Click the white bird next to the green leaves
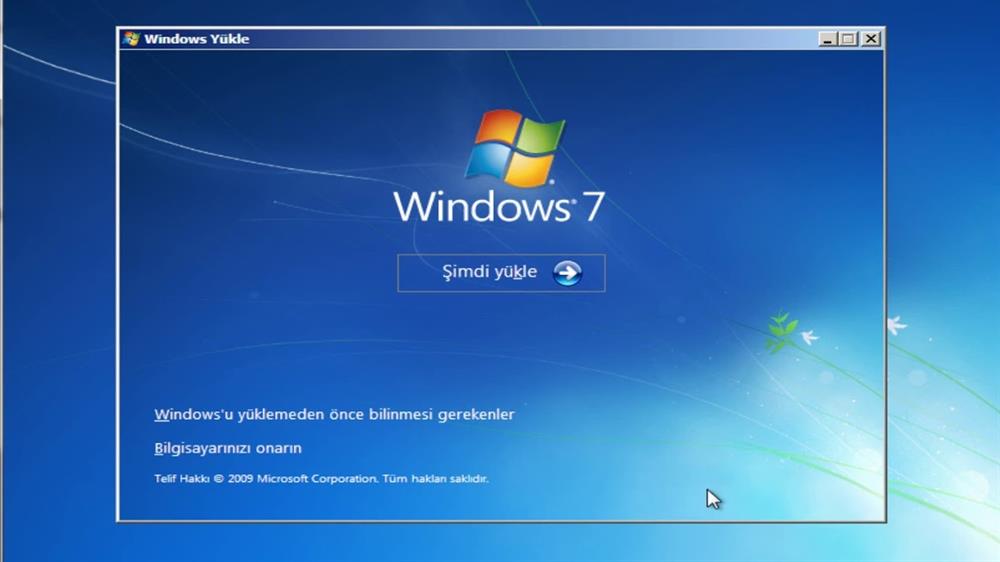The image size is (1000, 562). [808, 338]
